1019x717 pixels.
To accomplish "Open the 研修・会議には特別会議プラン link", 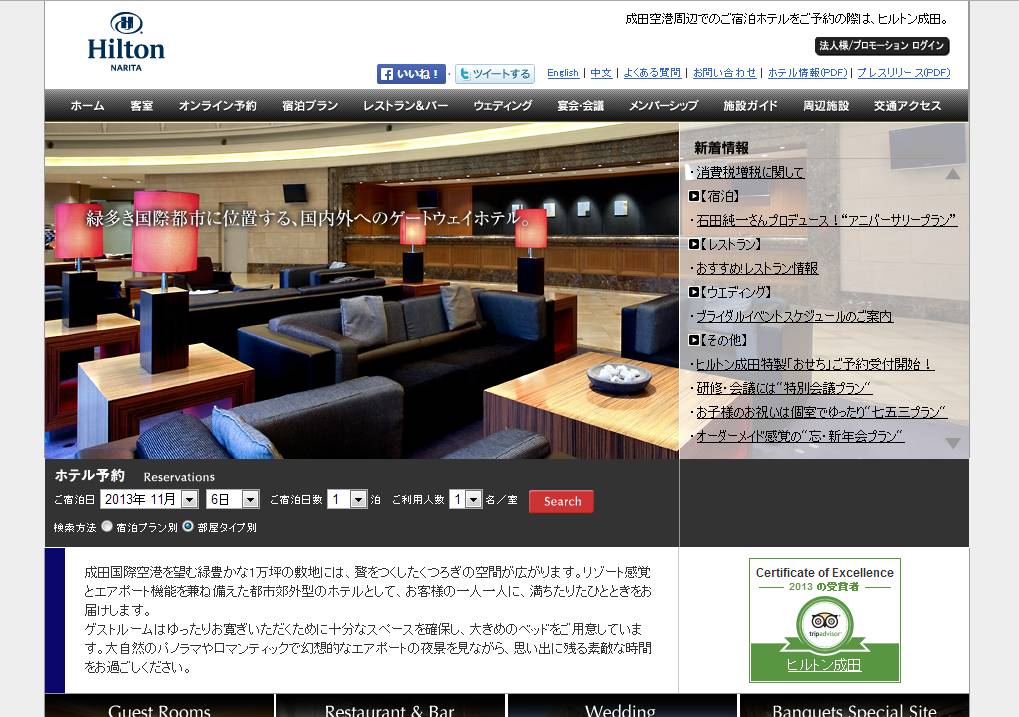I will [x=784, y=388].
